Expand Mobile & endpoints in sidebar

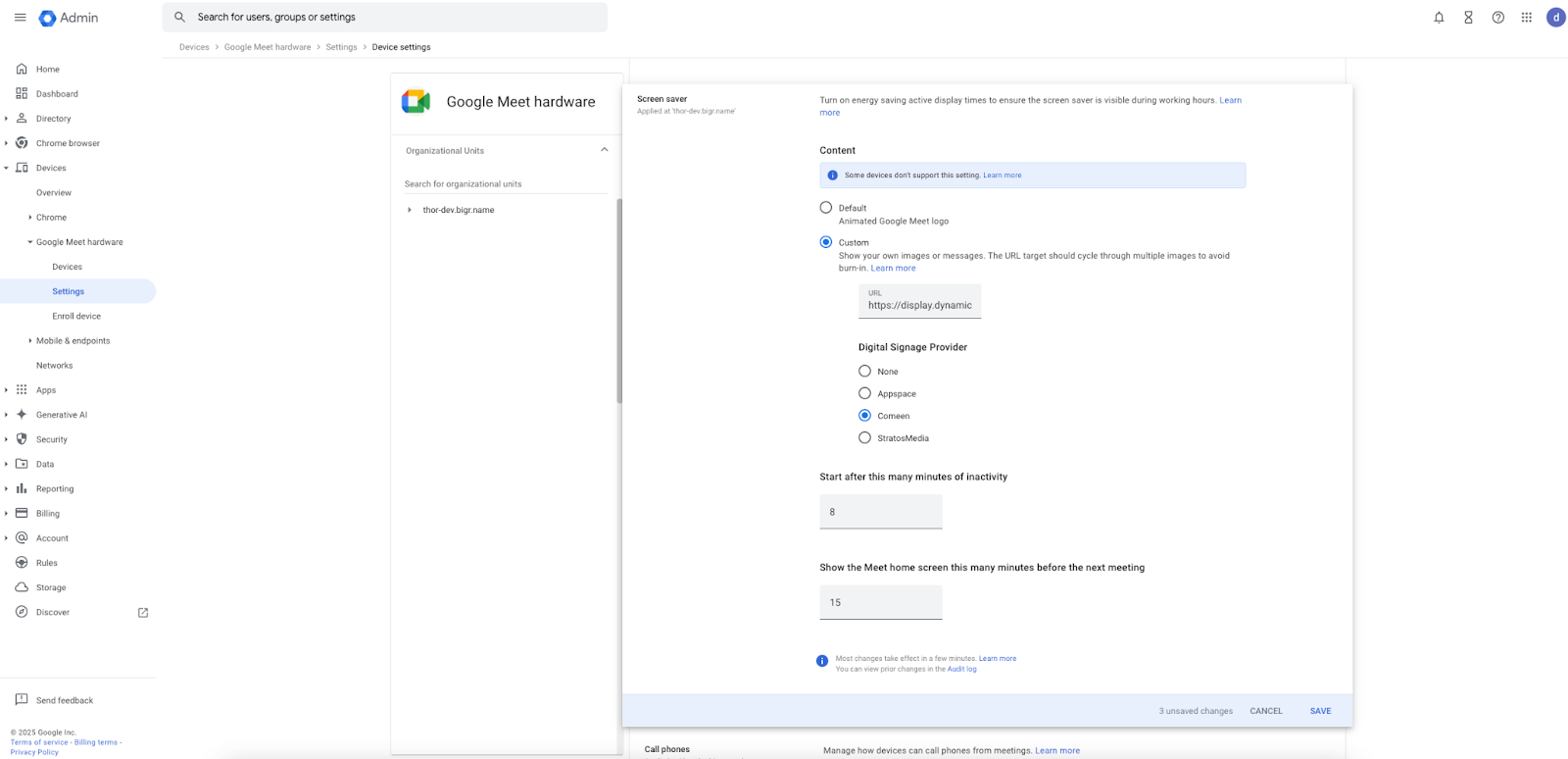pos(30,341)
